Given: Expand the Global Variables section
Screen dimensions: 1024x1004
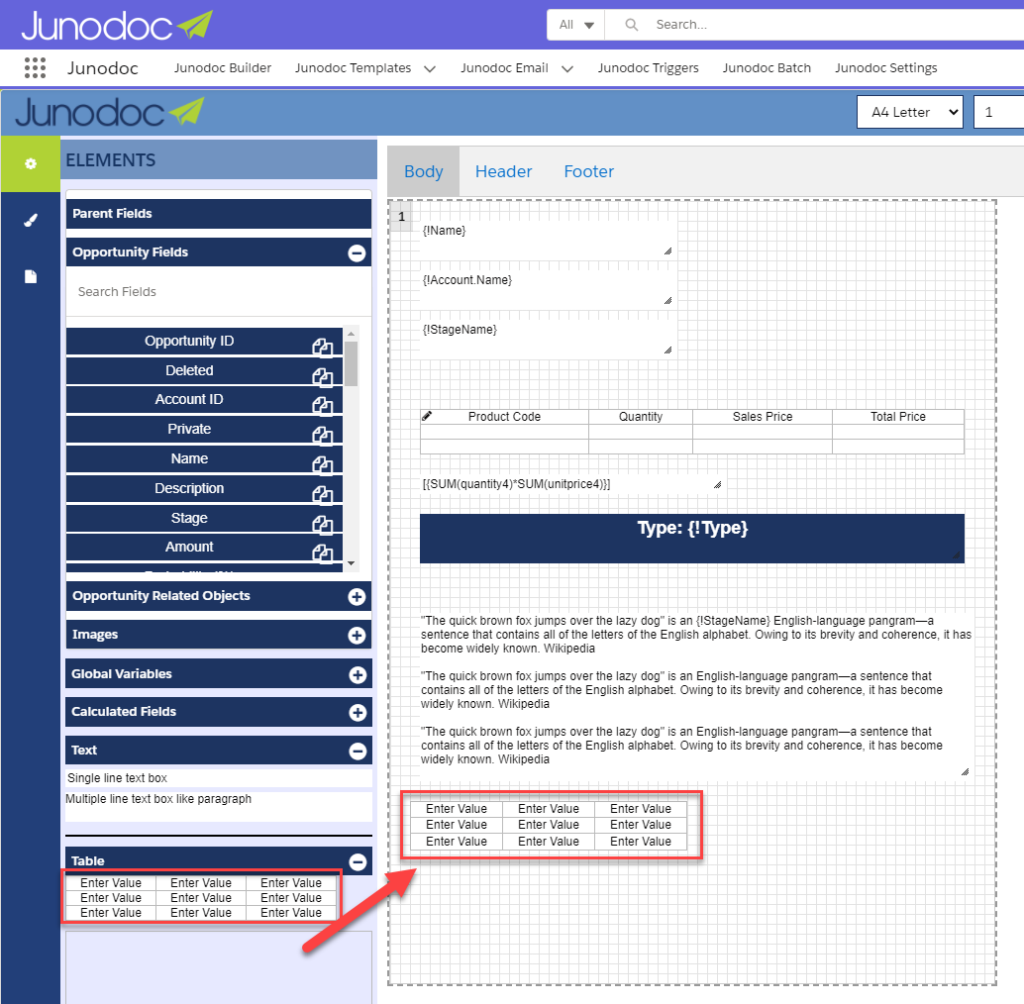Looking at the screenshot, I should point(357,675).
